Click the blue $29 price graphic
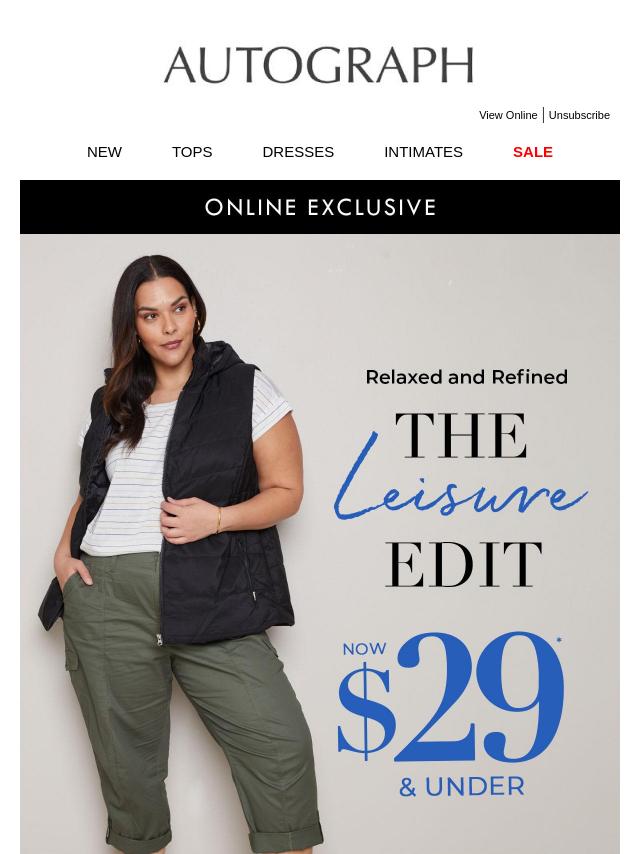The image size is (640, 854). pos(451,697)
